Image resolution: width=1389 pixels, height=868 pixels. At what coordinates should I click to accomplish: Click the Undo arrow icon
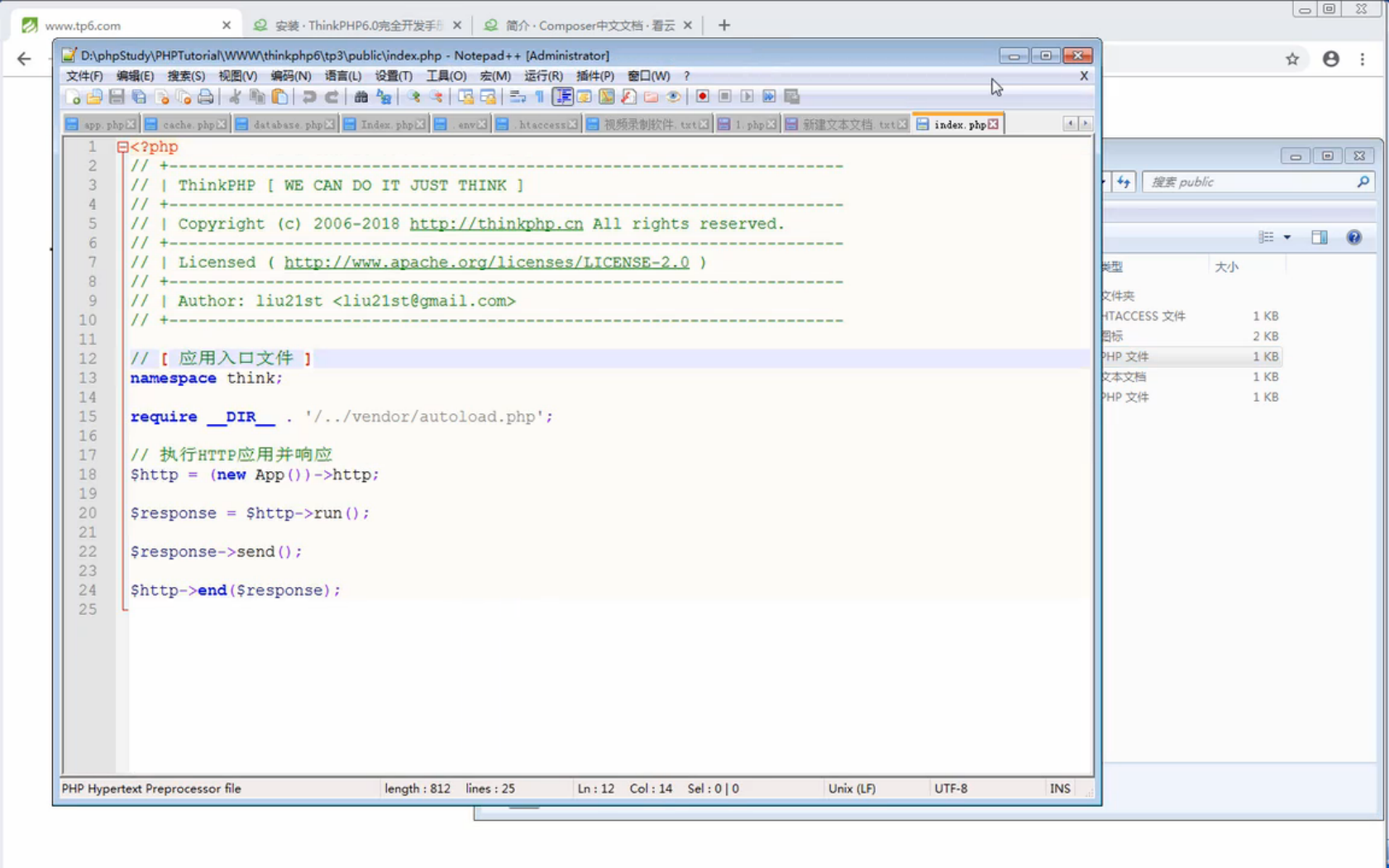click(x=308, y=97)
